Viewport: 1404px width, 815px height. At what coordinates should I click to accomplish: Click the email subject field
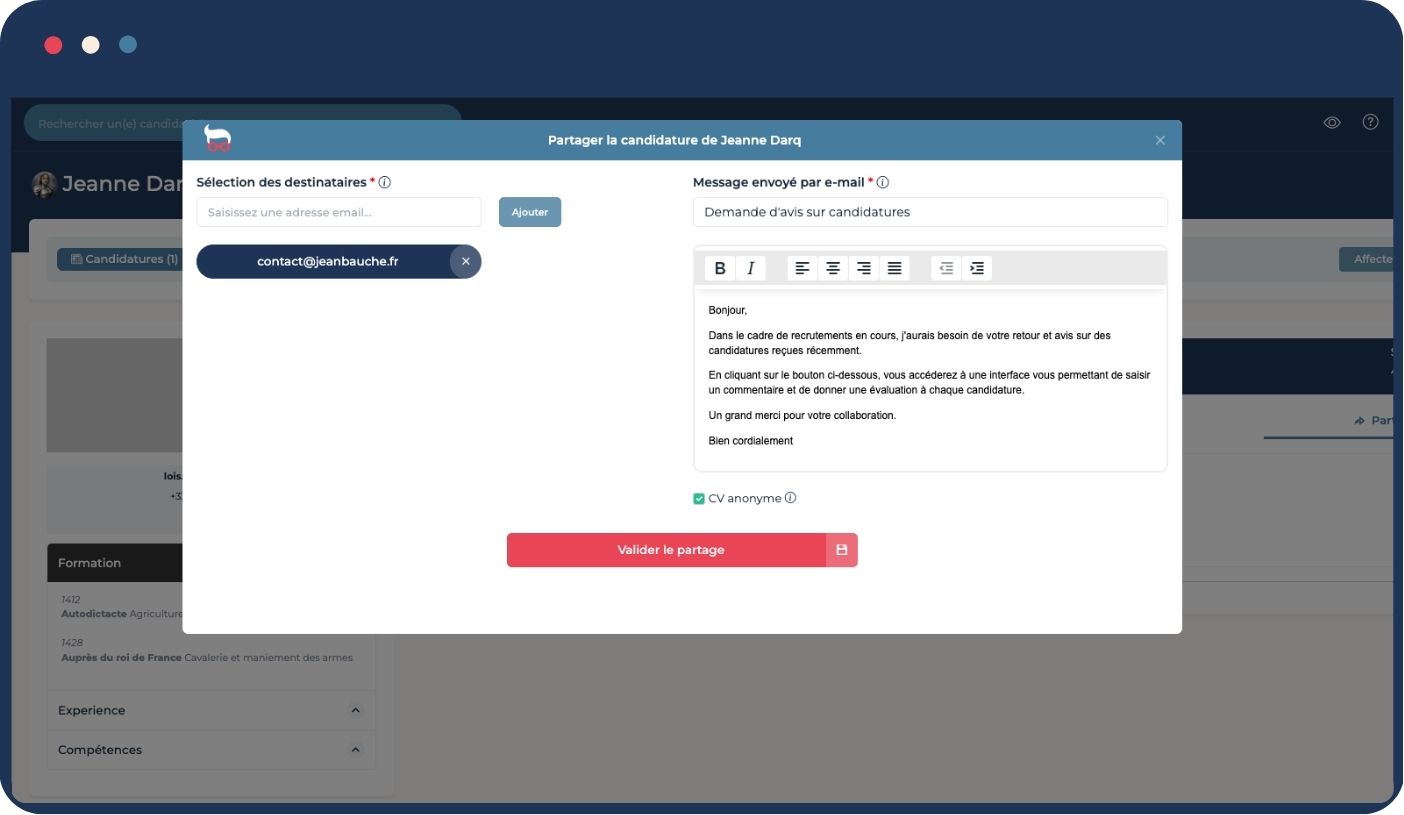[x=930, y=212]
